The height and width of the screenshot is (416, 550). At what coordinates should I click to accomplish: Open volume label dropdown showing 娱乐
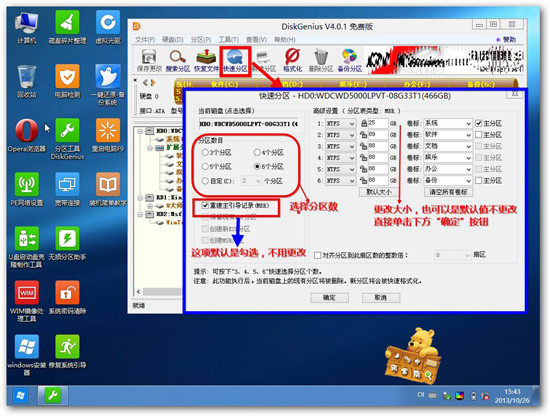coord(448,158)
